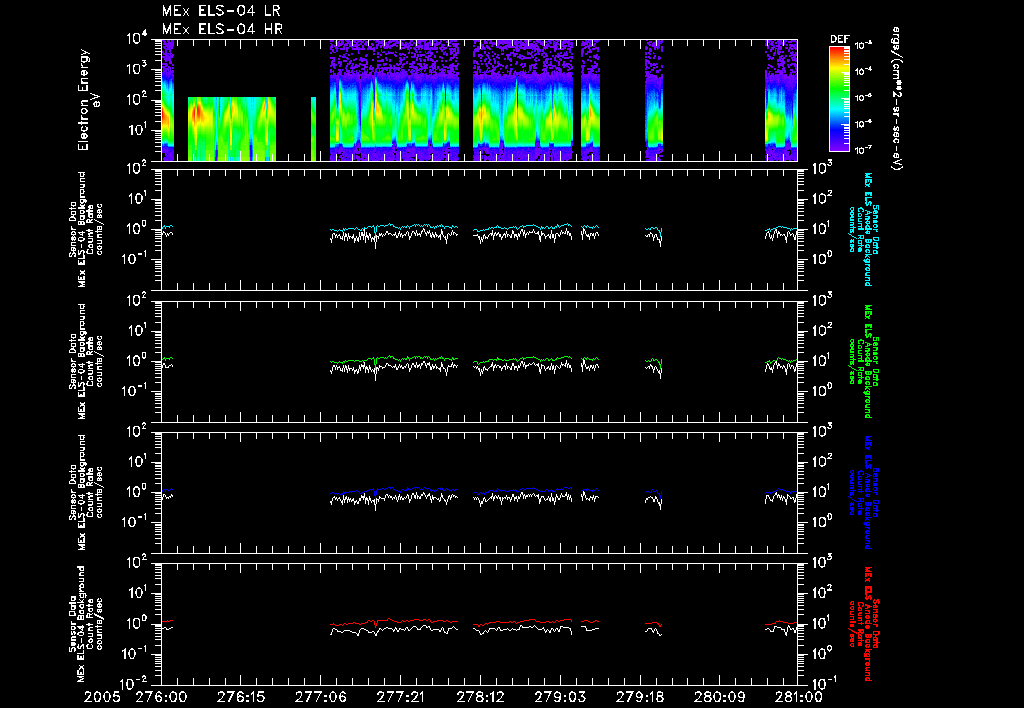Click the 278:12 time axis label
This screenshot has height=708, width=1024.
[479, 697]
